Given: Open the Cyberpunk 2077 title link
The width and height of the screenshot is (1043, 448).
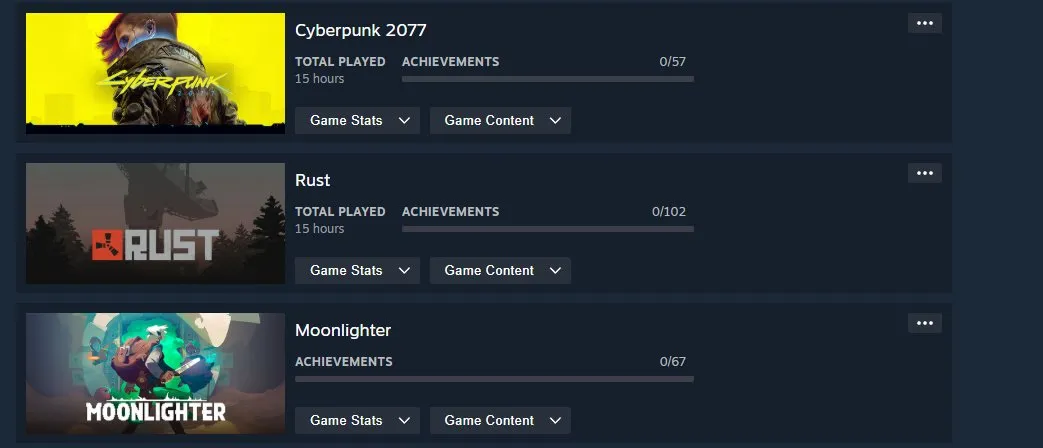Looking at the screenshot, I should click(x=361, y=30).
